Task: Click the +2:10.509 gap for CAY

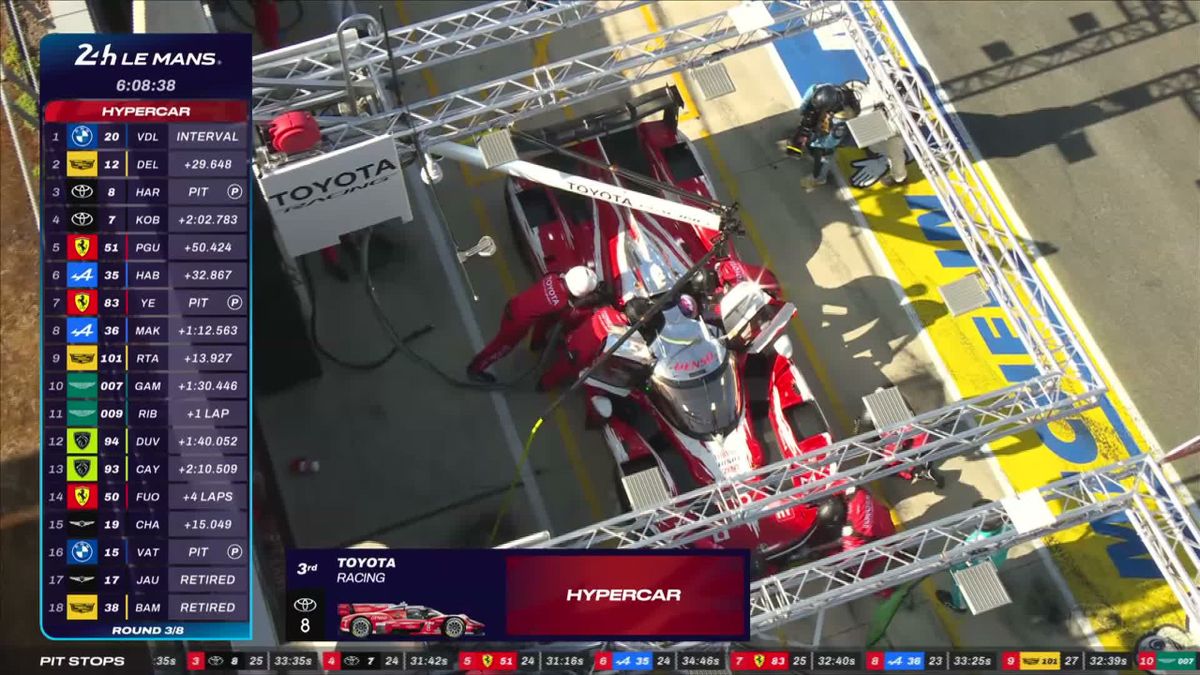Action: (x=207, y=469)
